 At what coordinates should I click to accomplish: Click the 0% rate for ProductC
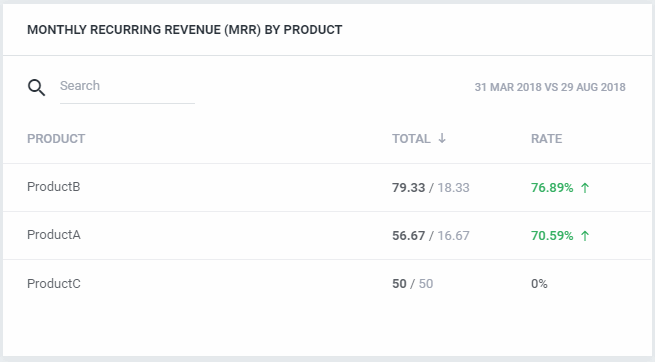click(x=539, y=284)
